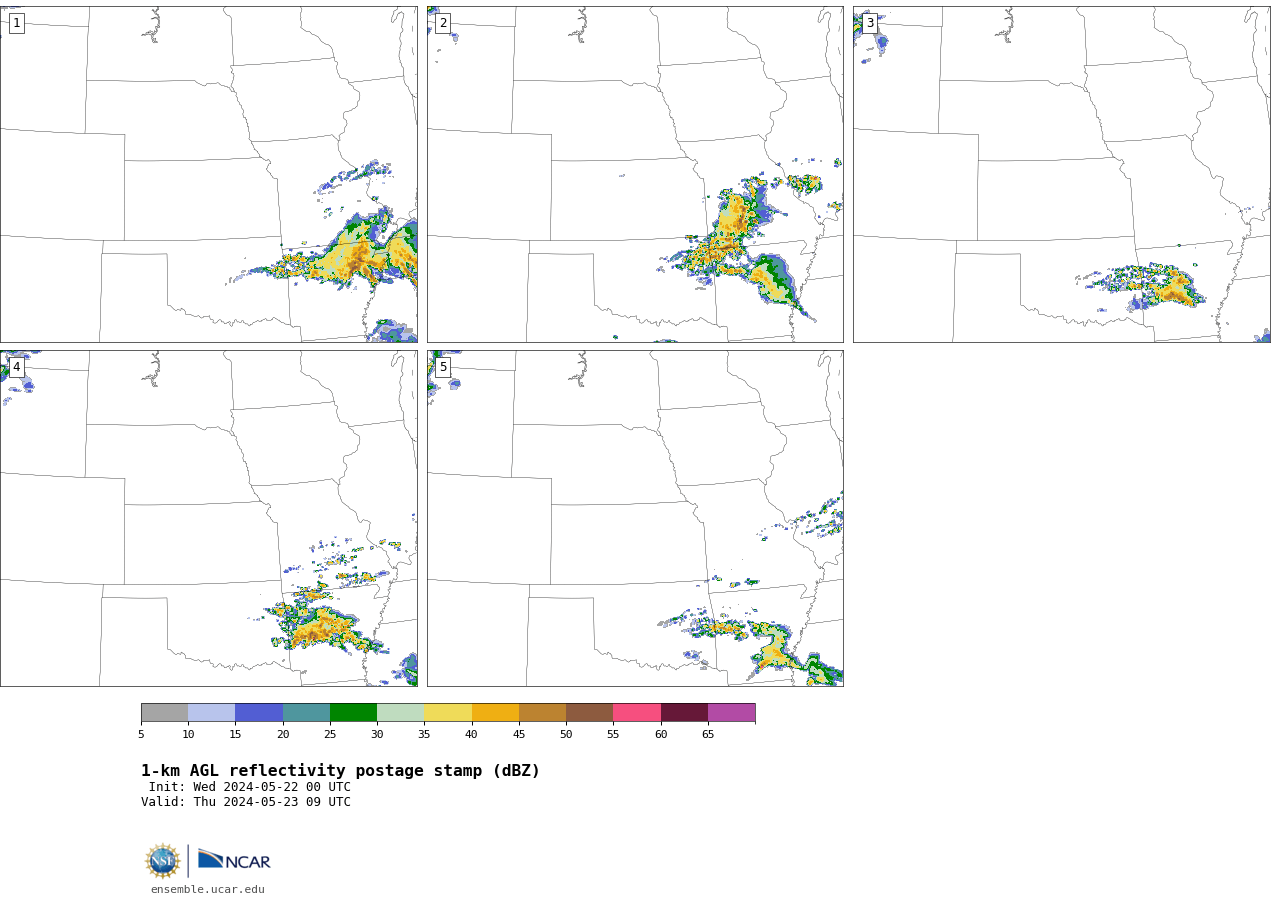Select the brown 50-55 dBZ swatch
Screen dimensions: 1280x901
point(590,713)
